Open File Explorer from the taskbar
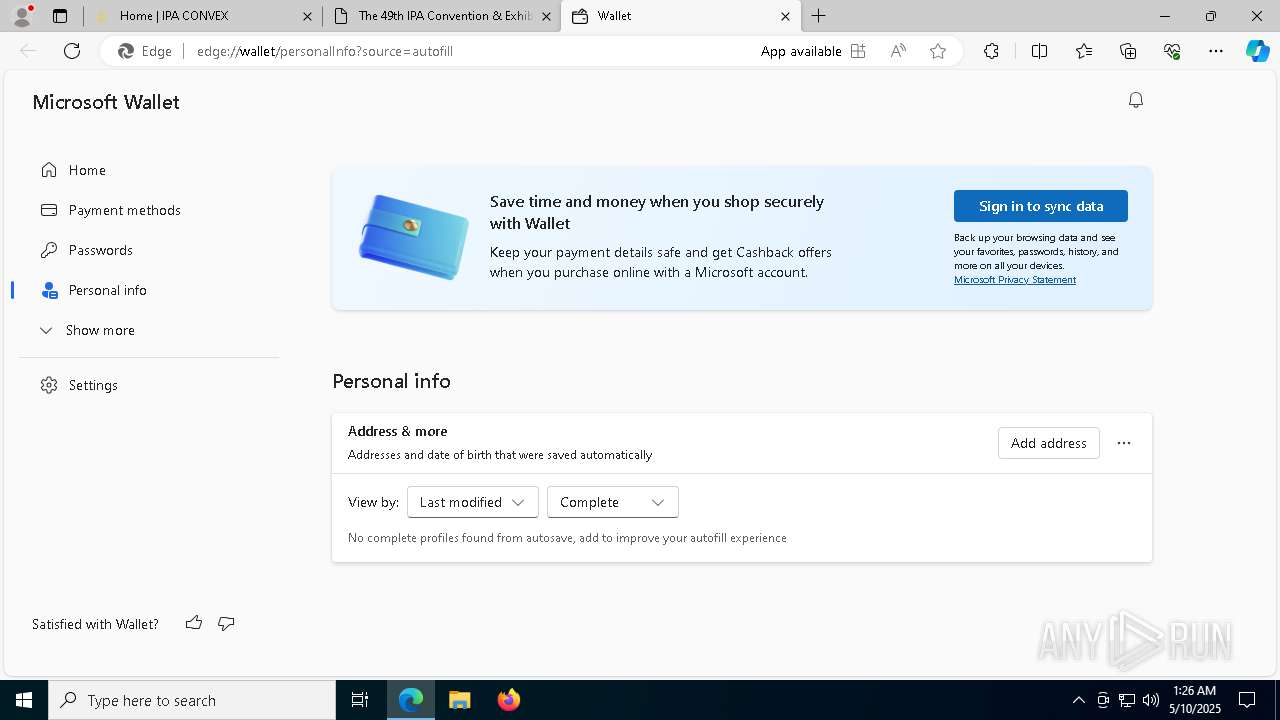 (x=459, y=700)
